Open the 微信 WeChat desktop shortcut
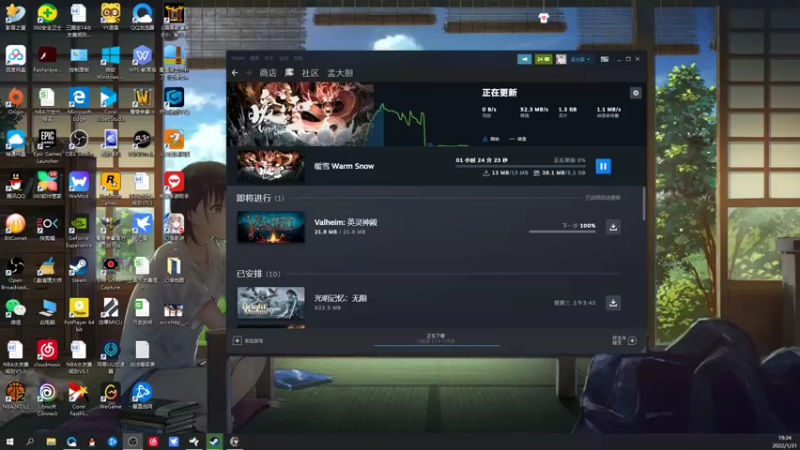 [16, 311]
